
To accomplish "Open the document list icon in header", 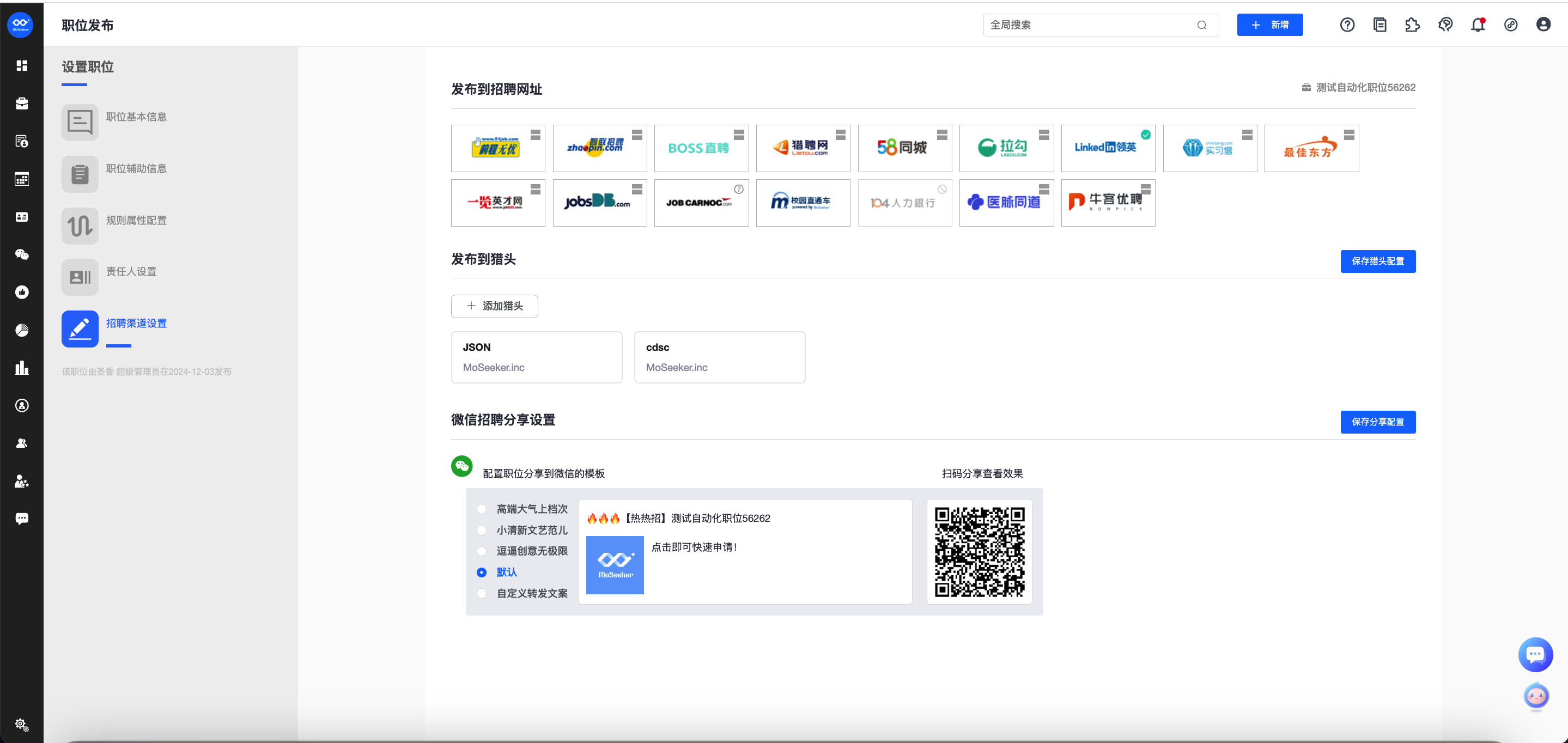I will pyautogui.click(x=1380, y=25).
